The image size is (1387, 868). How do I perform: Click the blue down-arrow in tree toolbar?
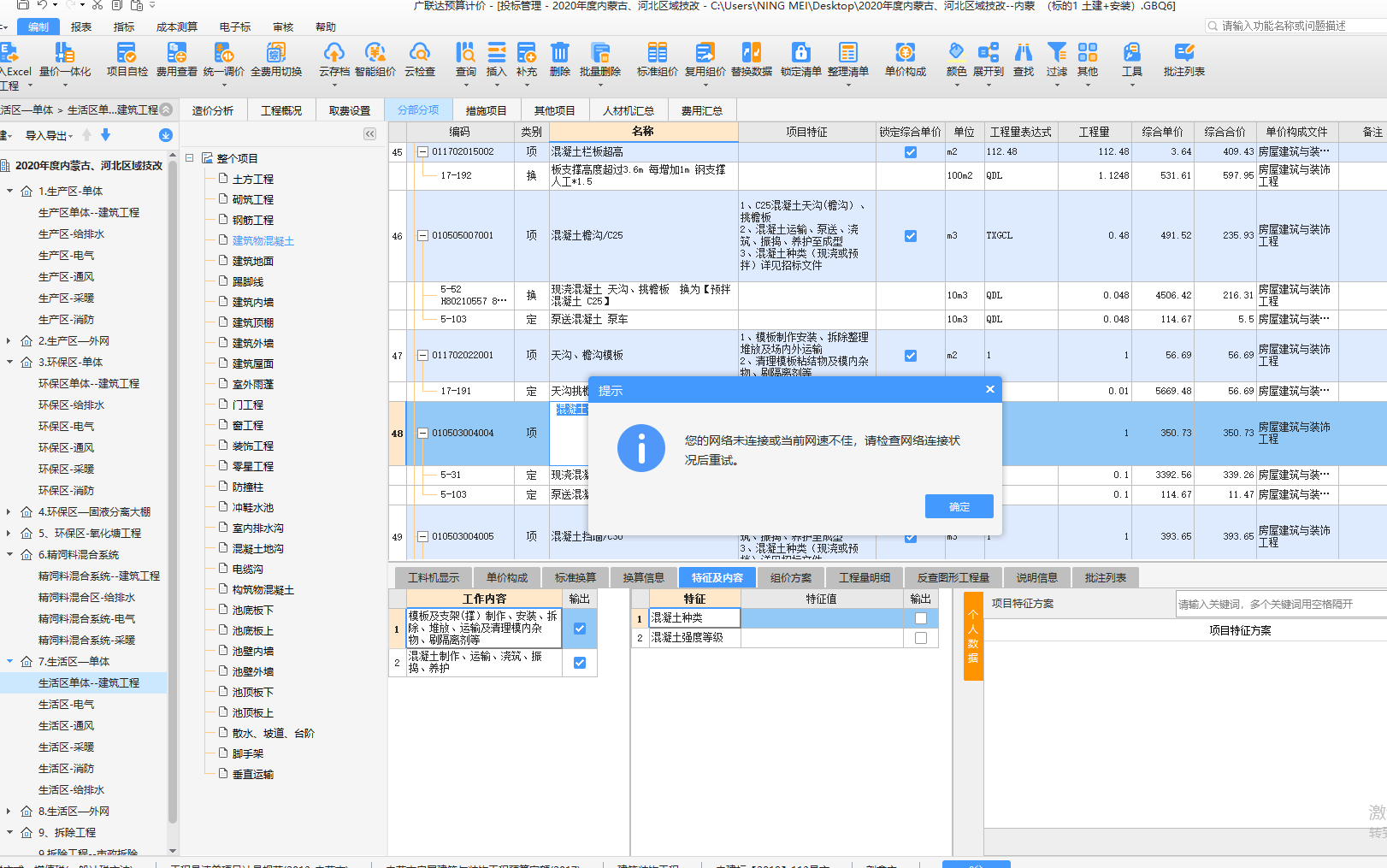click(105, 135)
